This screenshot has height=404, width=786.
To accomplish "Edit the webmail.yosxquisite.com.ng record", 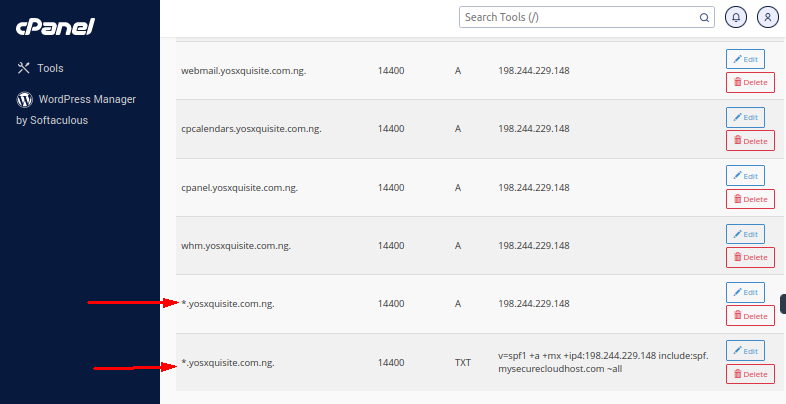I will (745, 59).
